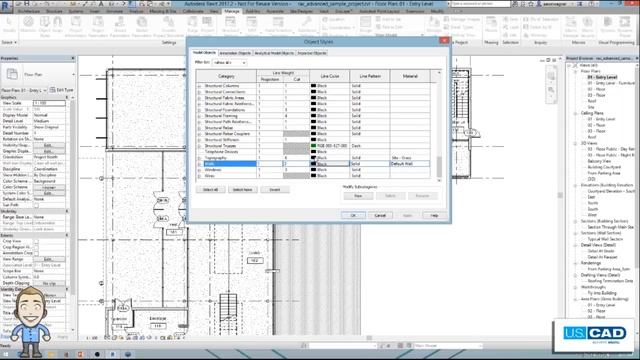Click New under Modify Subcategories
The height and width of the screenshot is (360, 640).
point(358,196)
